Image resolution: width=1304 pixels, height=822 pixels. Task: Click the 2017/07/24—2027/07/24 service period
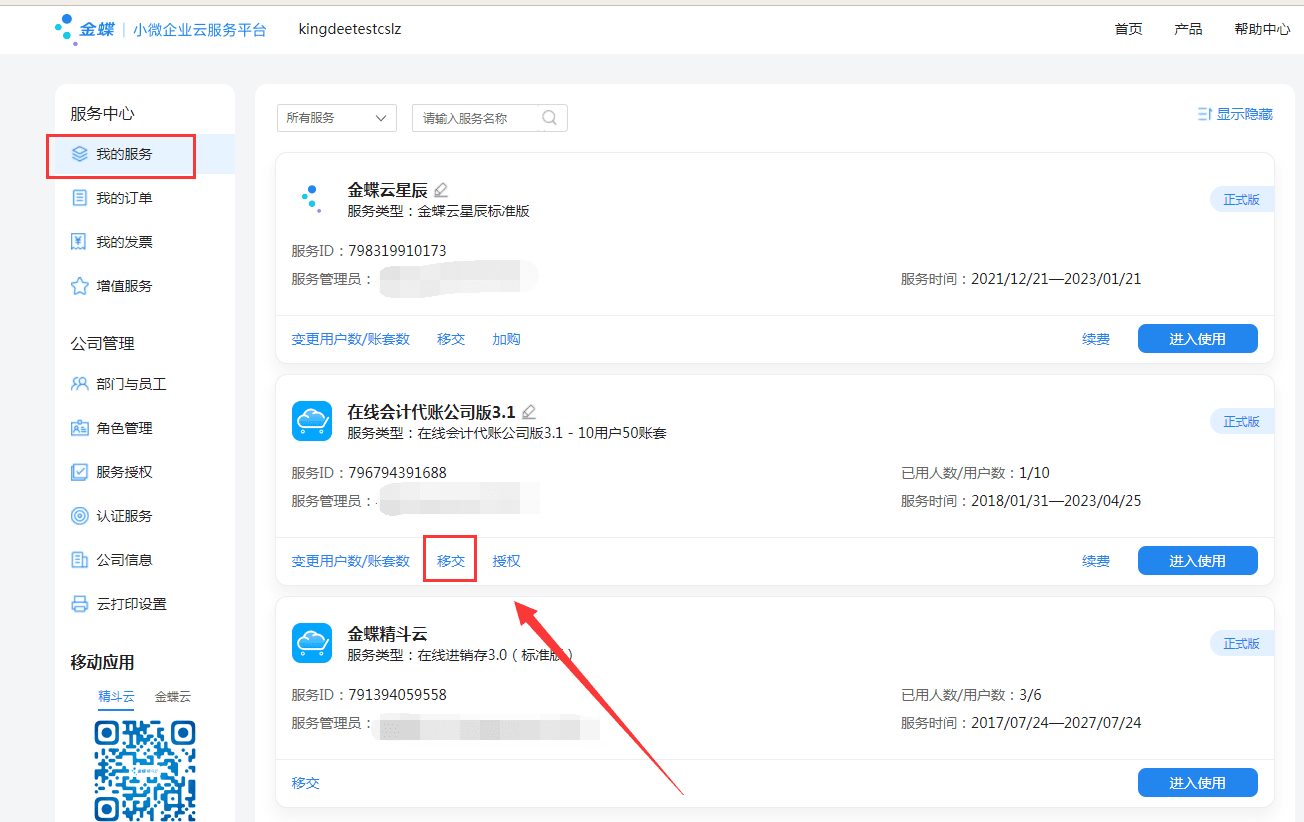click(1056, 722)
